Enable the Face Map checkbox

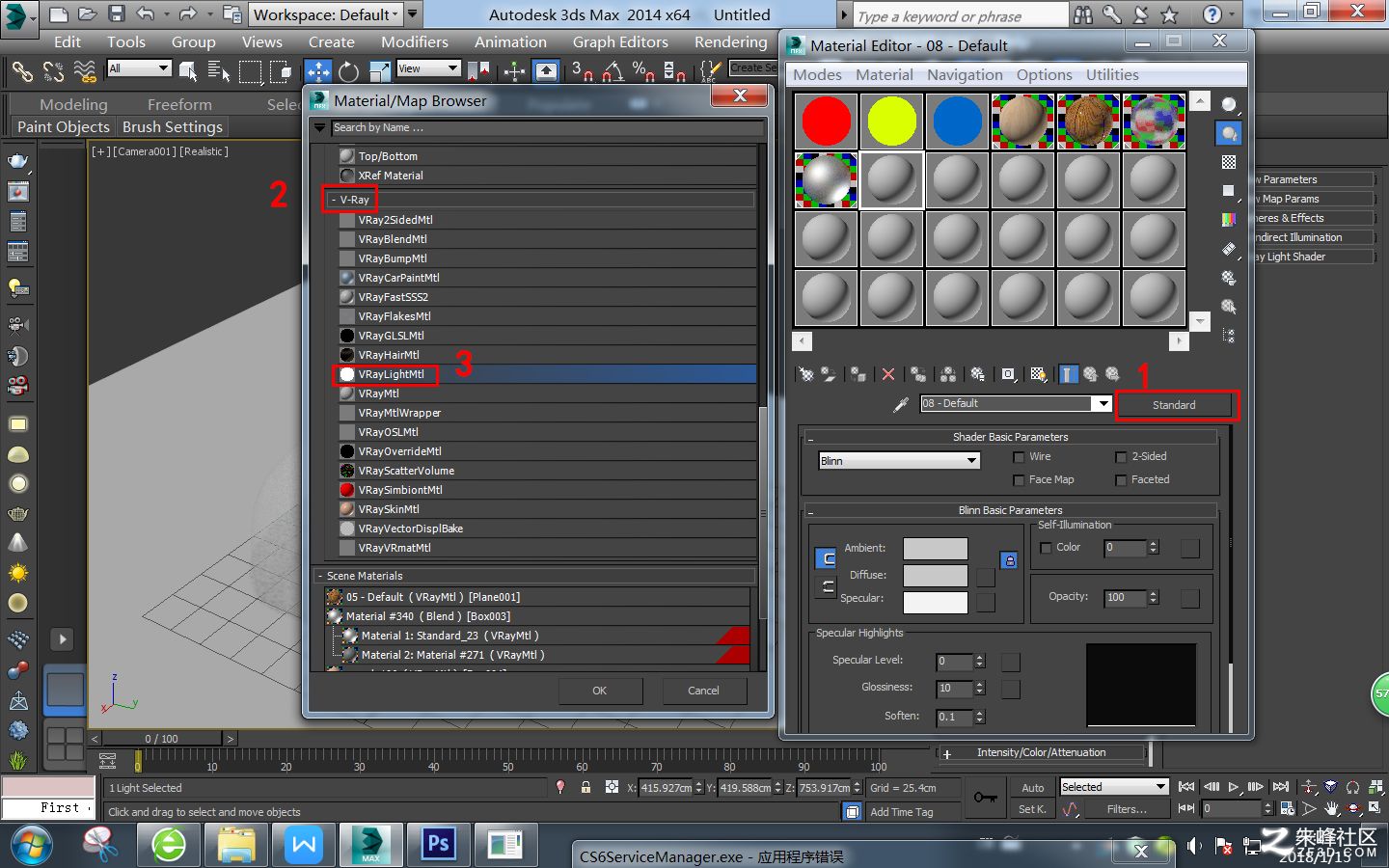click(1019, 480)
